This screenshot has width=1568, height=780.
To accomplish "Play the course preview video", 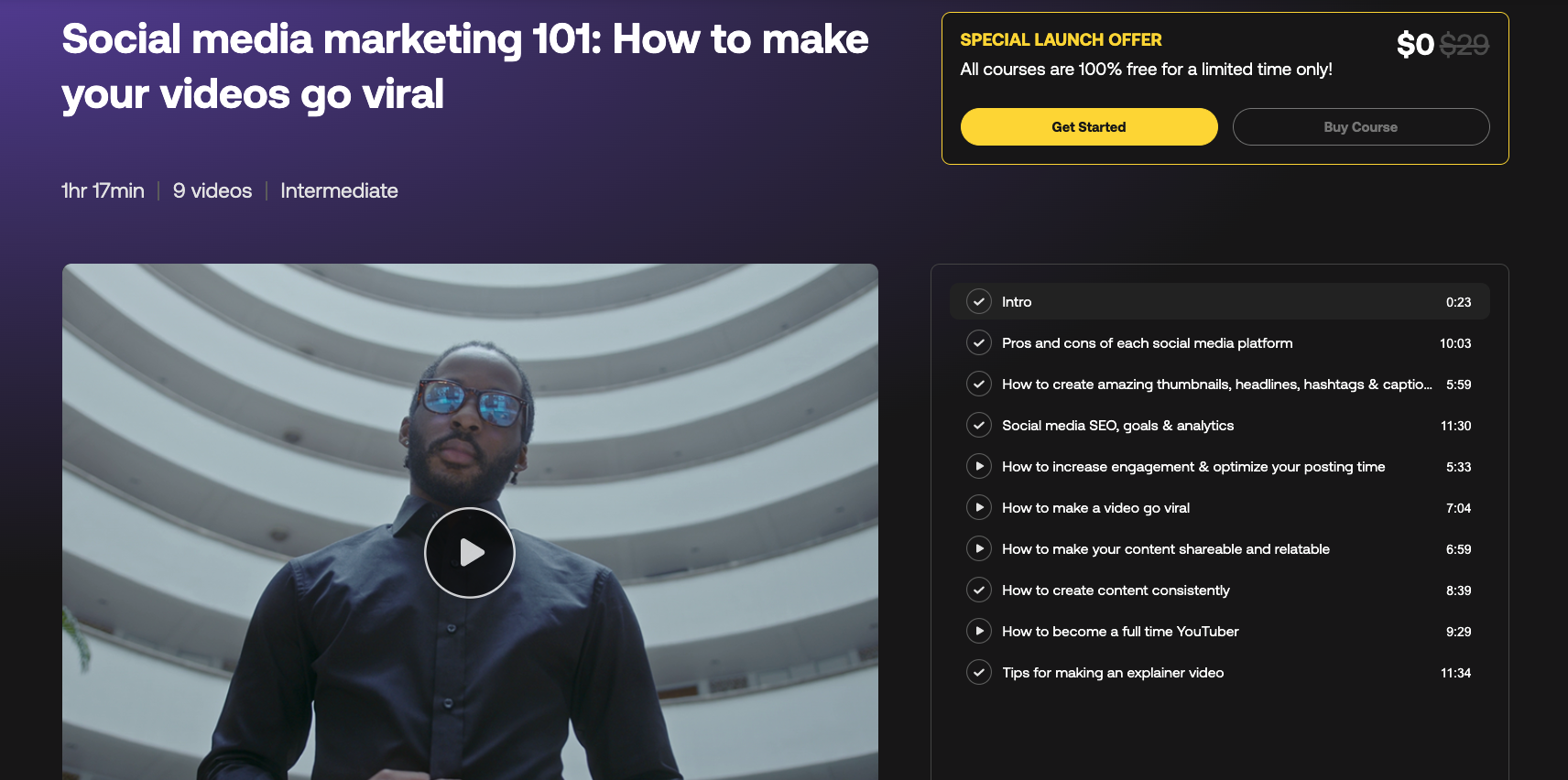I will 470,553.
